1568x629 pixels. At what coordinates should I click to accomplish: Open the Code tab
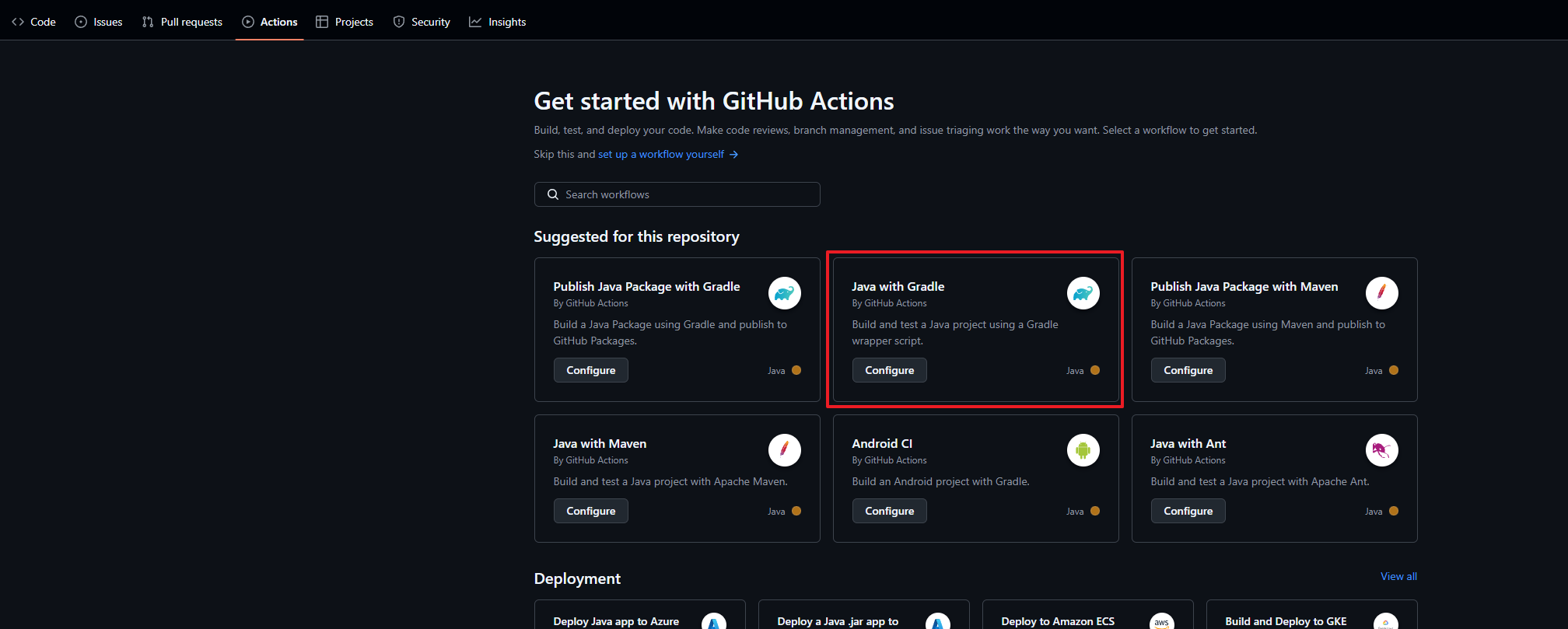point(33,22)
